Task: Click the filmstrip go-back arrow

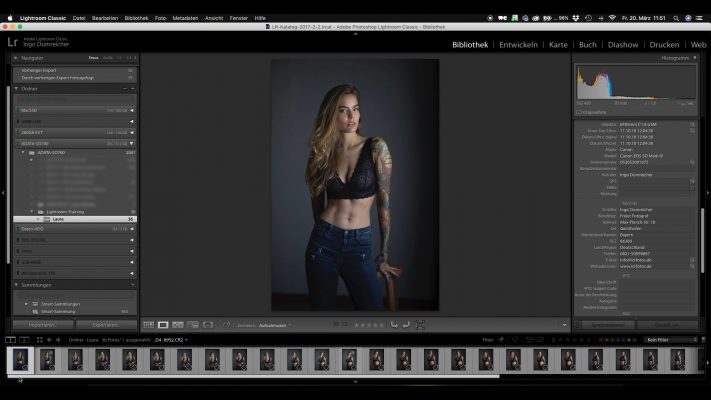Action: point(50,340)
